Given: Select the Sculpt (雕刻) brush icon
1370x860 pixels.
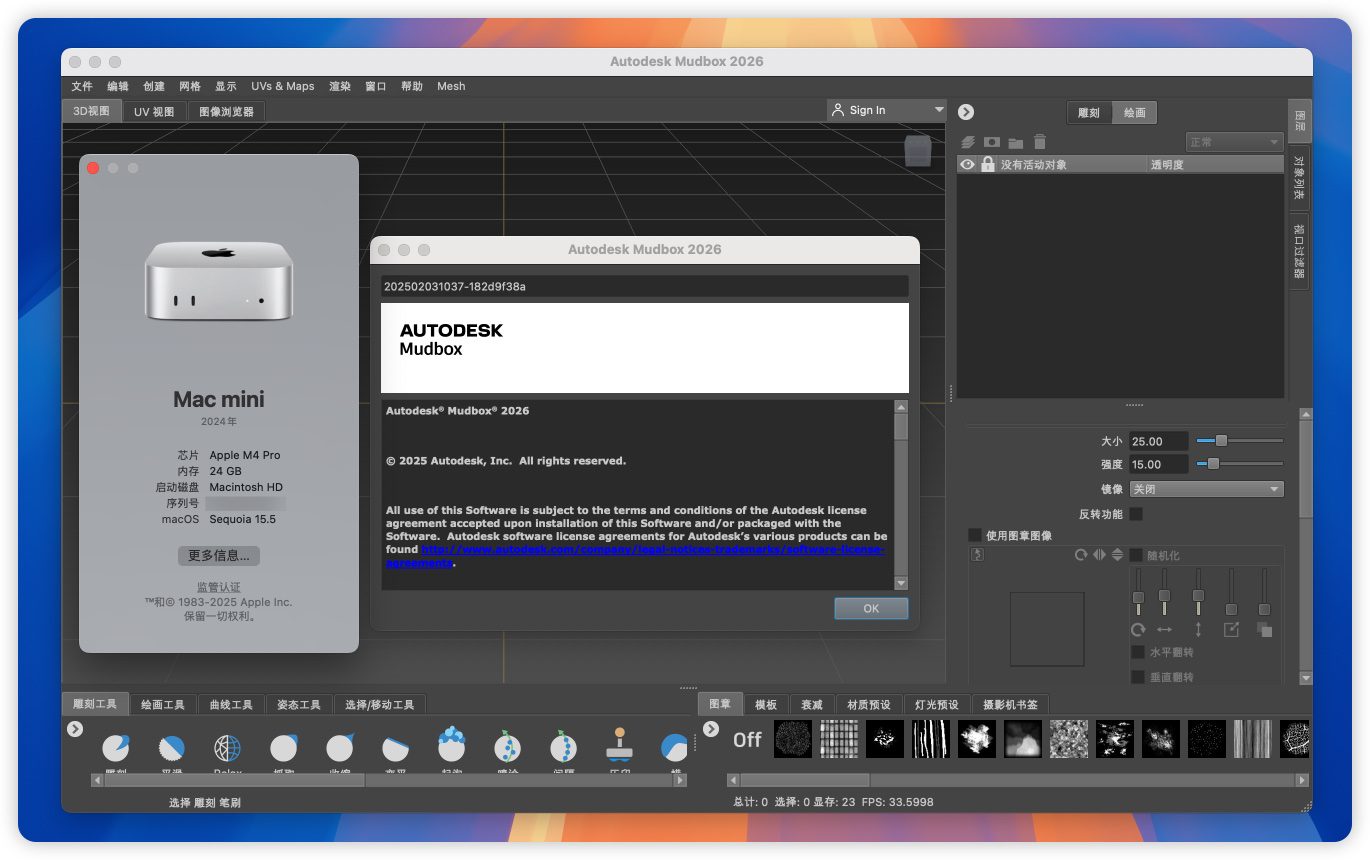Looking at the screenshot, I should click(116, 747).
